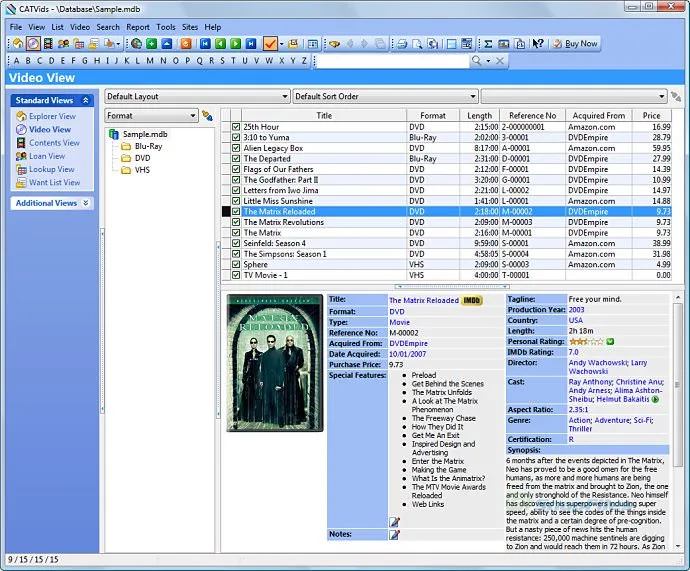Viewport: 690px width, 571px height.
Task: Open the View menu
Action: 37,27
